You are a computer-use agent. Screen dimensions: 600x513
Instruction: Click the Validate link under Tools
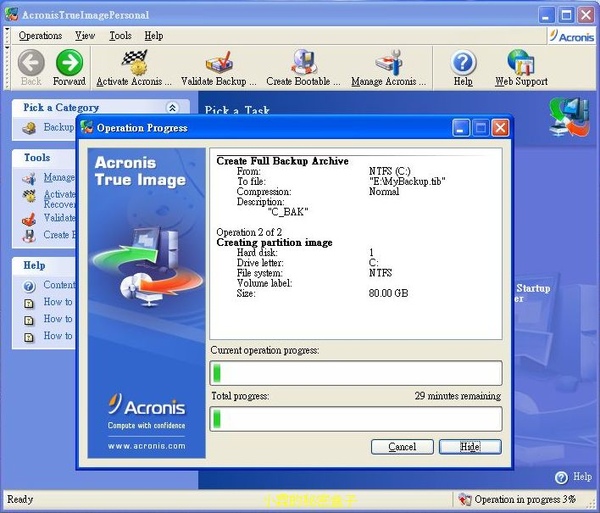59,218
